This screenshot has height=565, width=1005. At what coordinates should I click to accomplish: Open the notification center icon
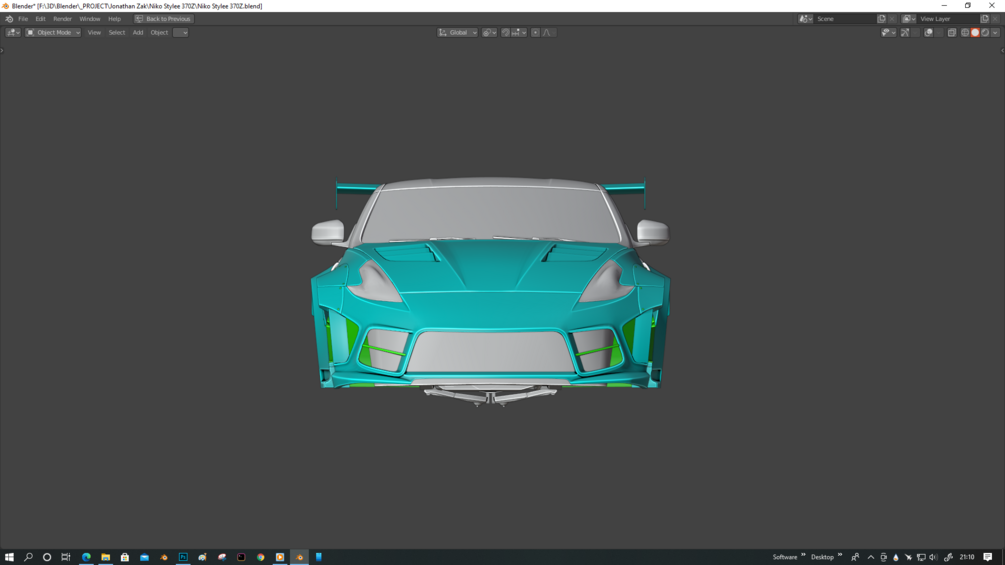point(988,557)
